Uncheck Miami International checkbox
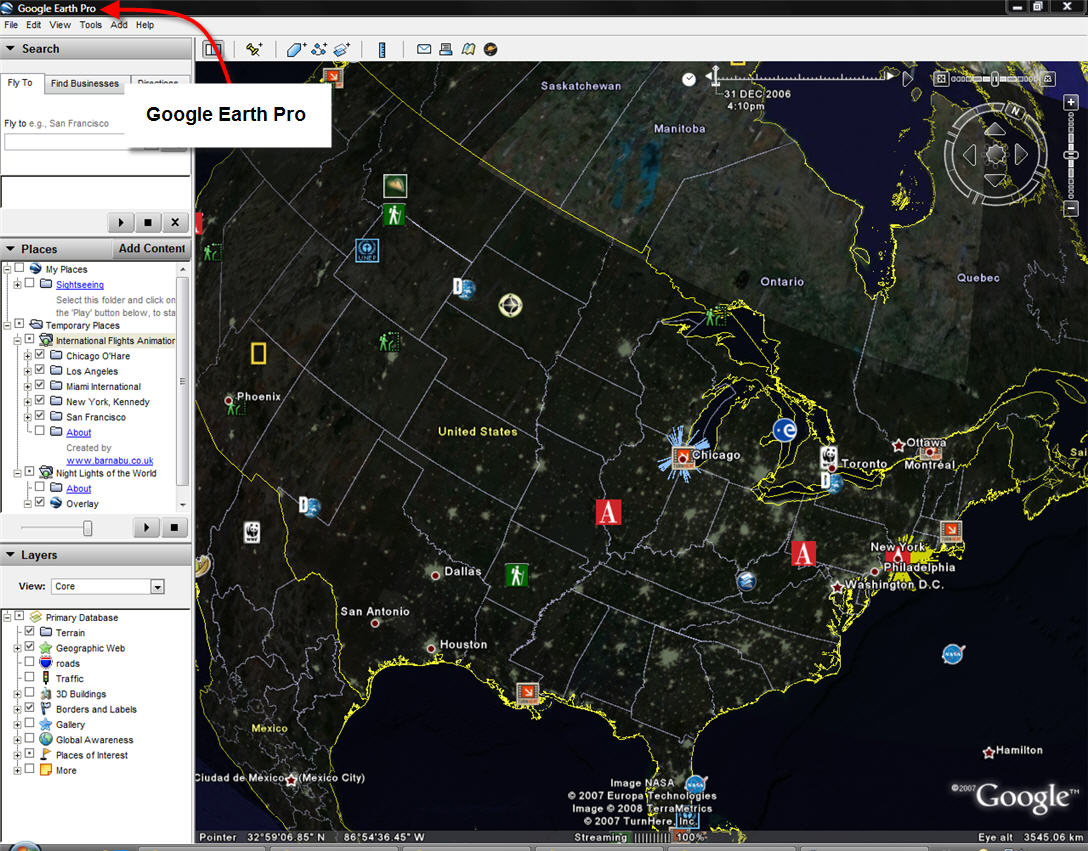Screen dimensions: 1088x851 40,385
